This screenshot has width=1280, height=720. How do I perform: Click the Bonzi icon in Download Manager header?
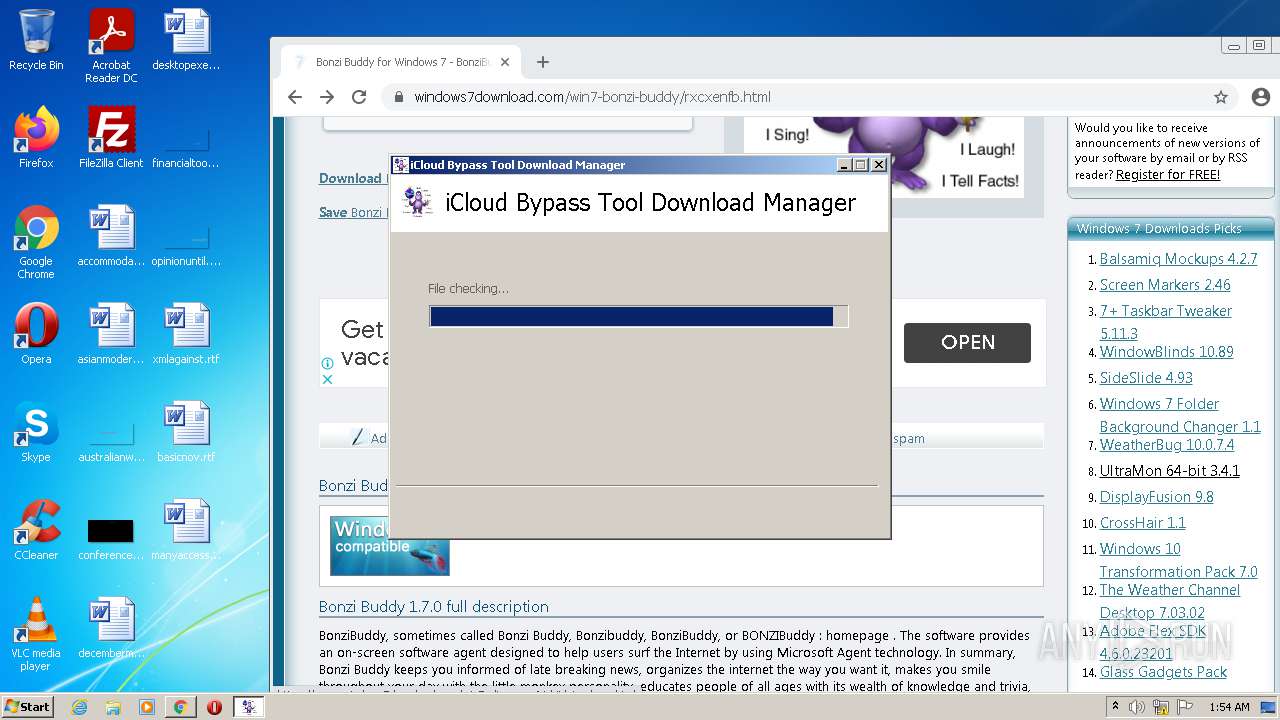(x=417, y=201)
